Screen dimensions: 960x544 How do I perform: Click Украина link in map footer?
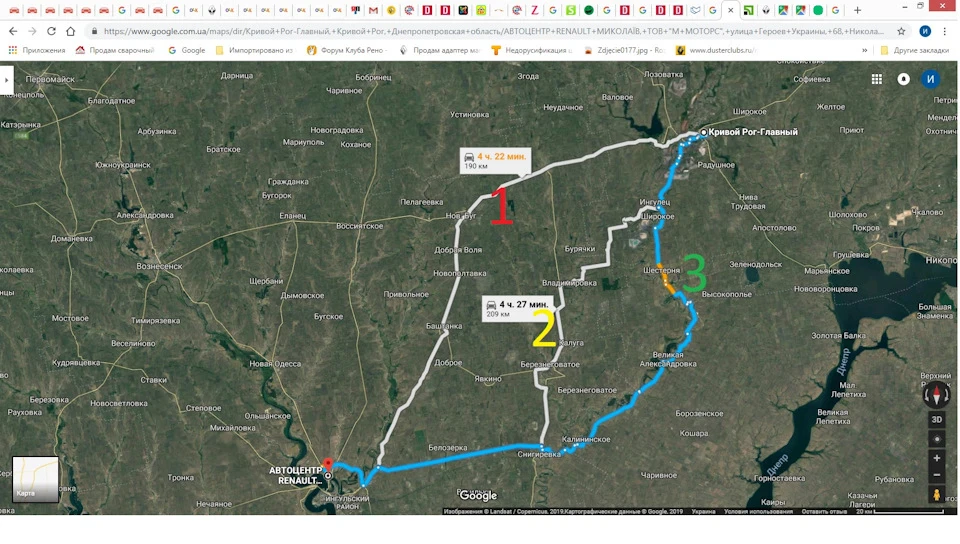coord(703,511)
